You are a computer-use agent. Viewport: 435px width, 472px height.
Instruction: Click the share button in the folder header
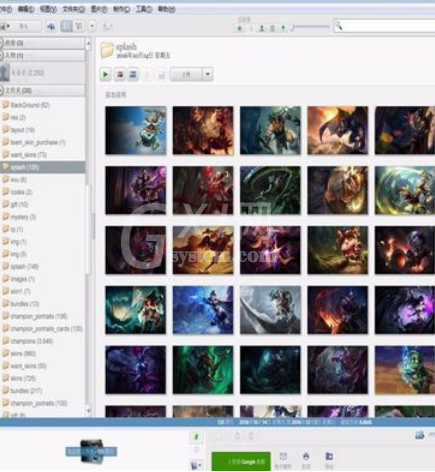coord(186,74)
